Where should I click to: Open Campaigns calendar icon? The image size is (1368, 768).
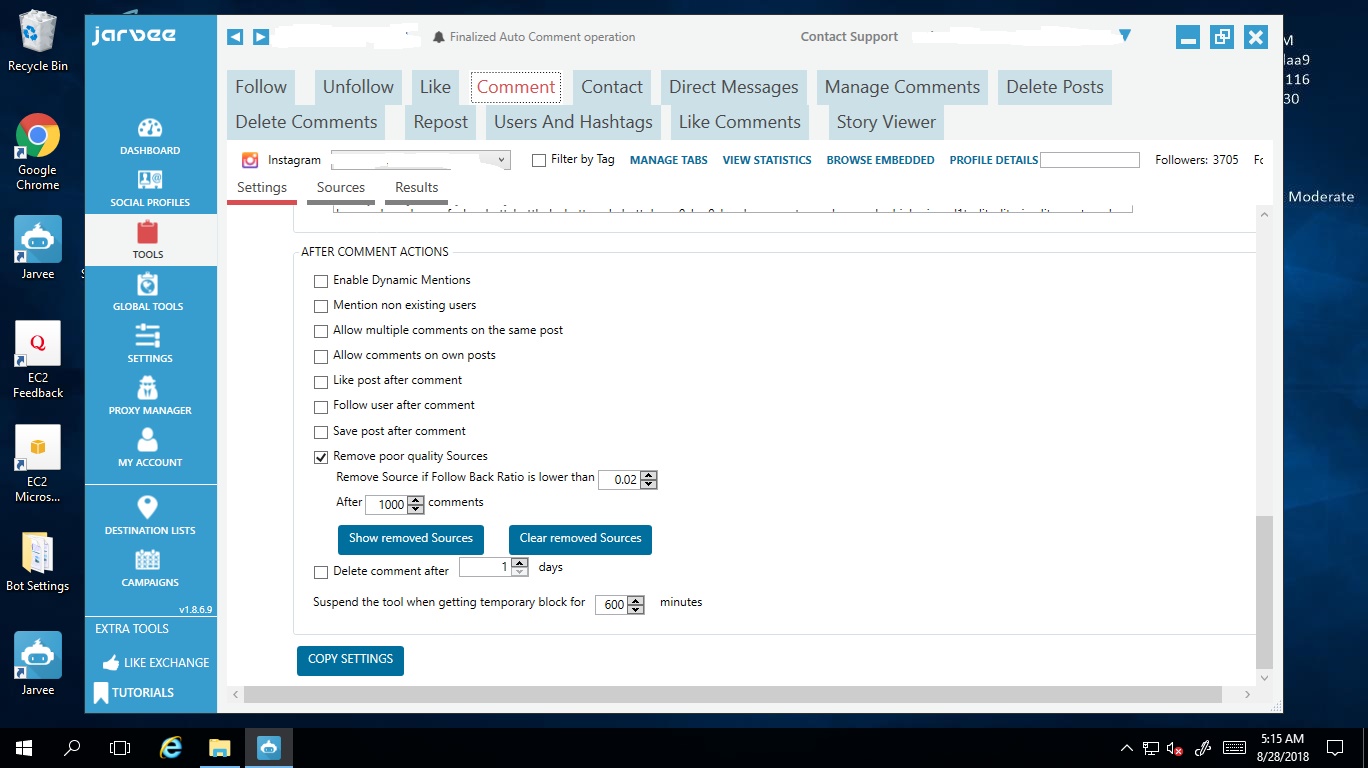coord(148,560)
